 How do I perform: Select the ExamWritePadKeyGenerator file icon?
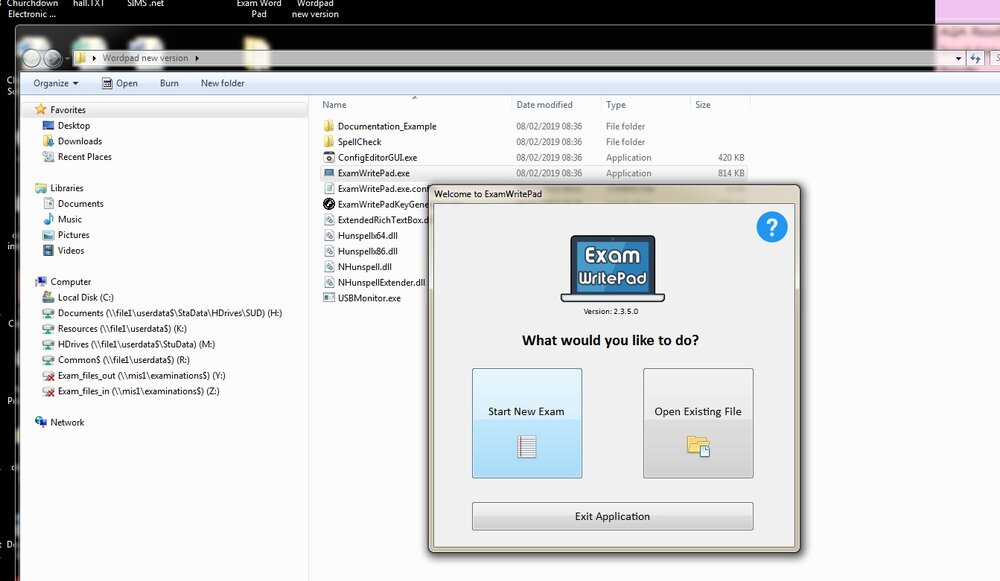pyautogui.click(x=328, y=204)
